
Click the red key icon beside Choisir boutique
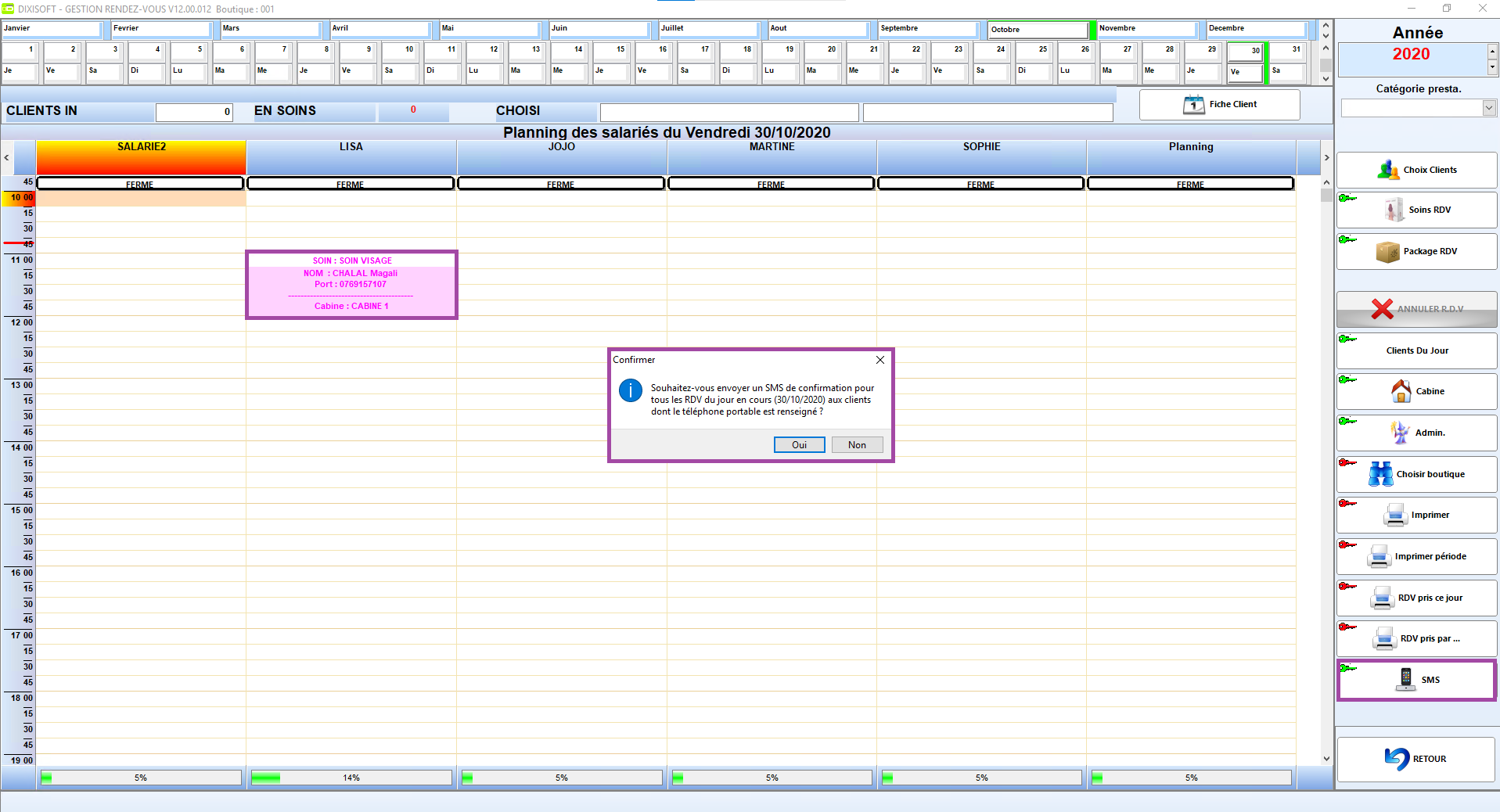(1347, 462)
